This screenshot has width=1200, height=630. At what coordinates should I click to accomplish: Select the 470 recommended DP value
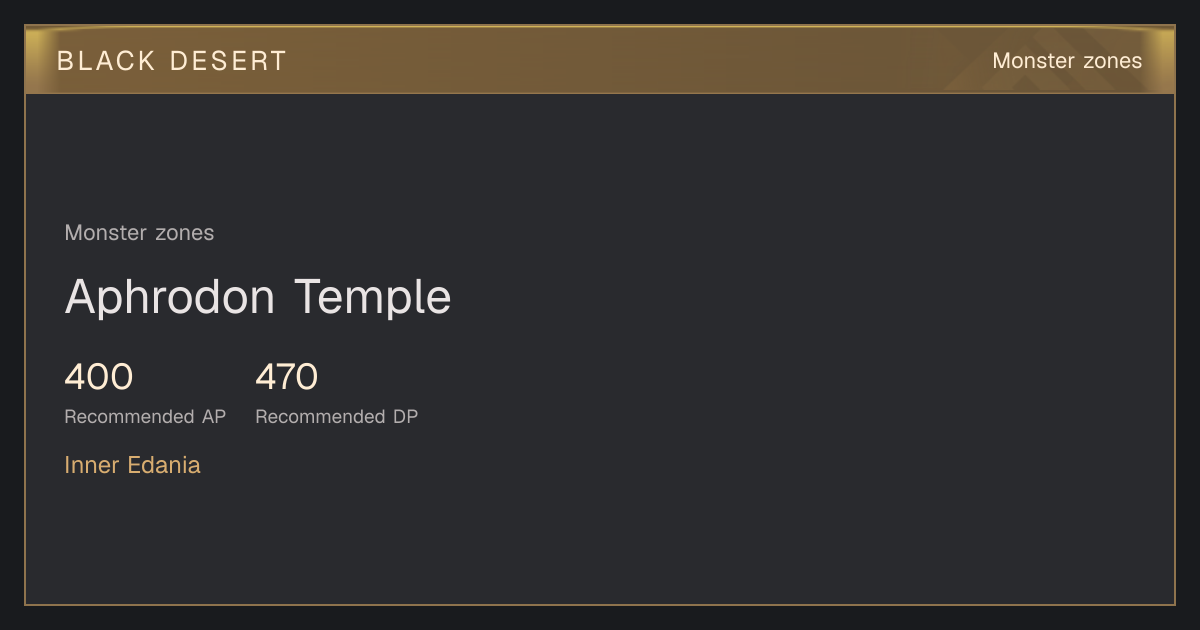[287, 377]
